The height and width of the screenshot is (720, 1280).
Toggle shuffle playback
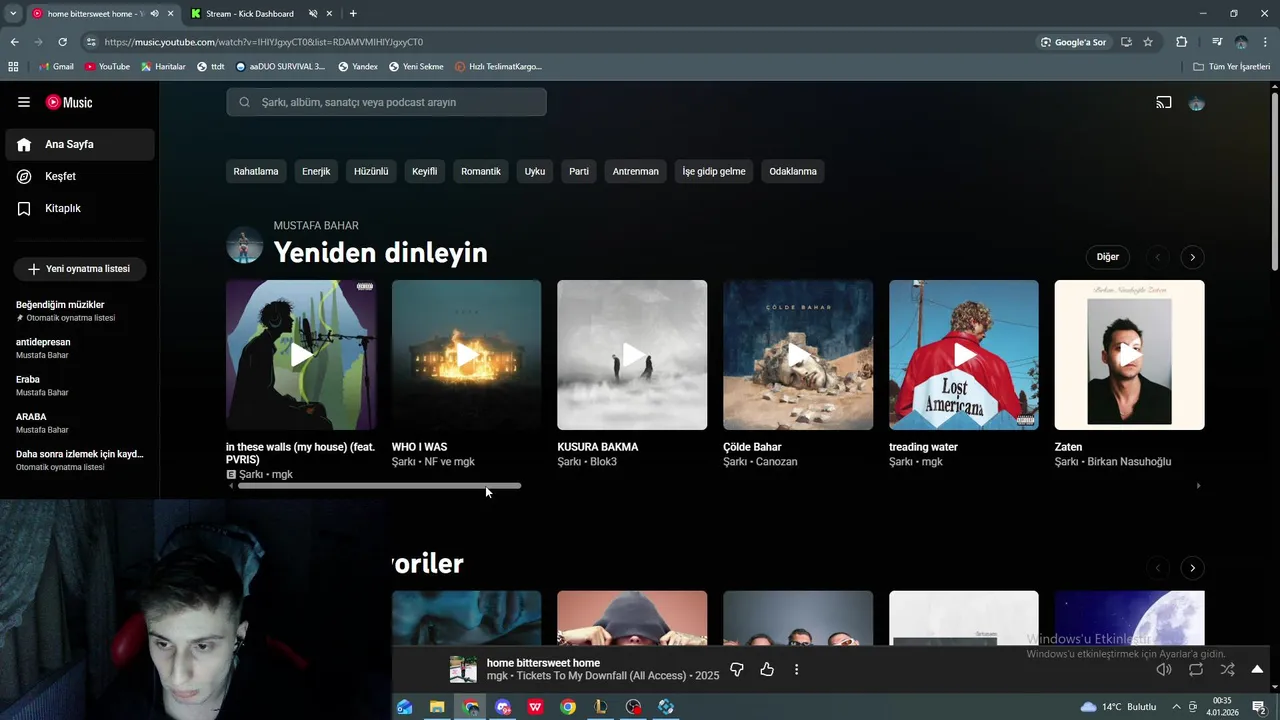(1227, 670)
